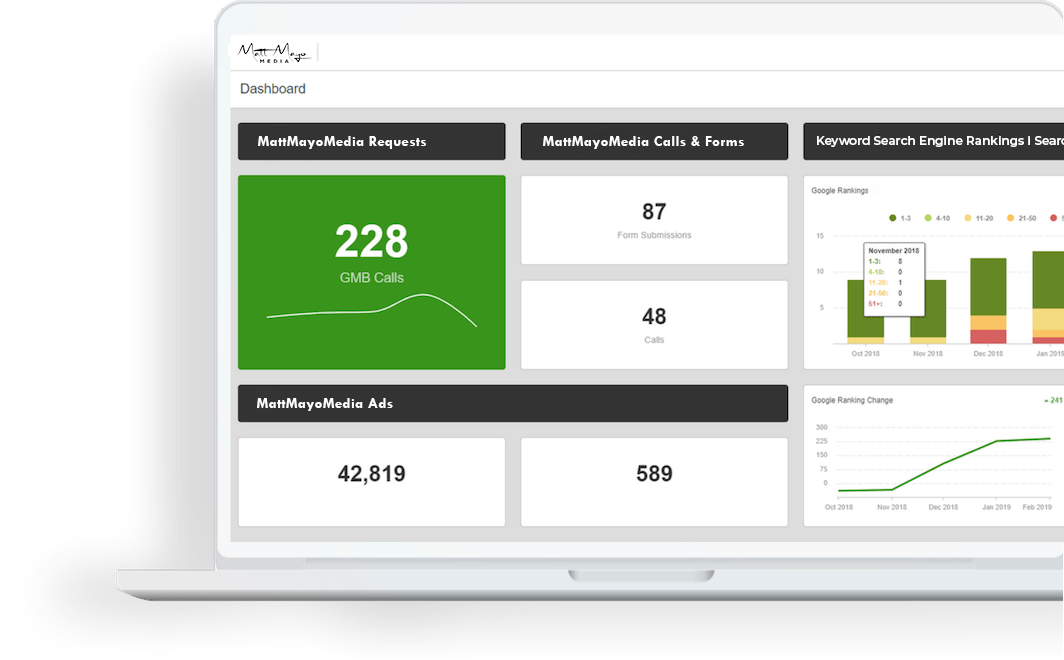This screenshot has height=660, width=1064.
Task: Click the Oct 2018 rankings bar
Action: click(x=865, y=308)
